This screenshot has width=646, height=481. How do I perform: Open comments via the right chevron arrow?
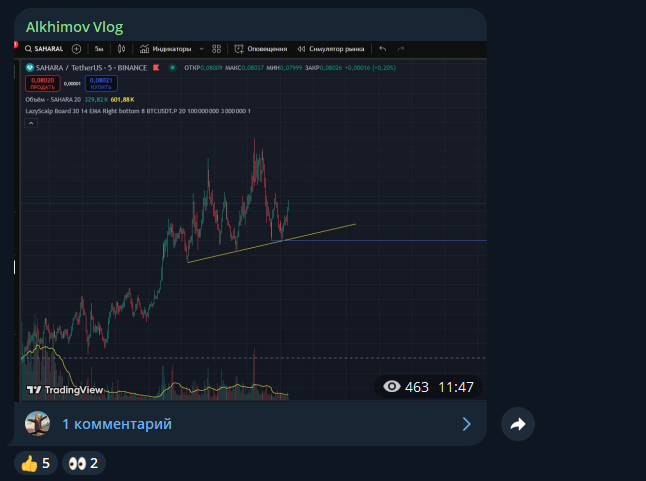(x=466, y=424)
